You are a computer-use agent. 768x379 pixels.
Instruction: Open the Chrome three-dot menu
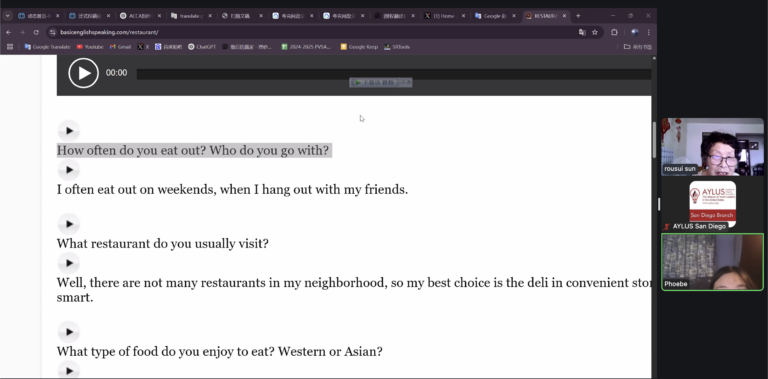pyautogui.click(x=648, y=32)
